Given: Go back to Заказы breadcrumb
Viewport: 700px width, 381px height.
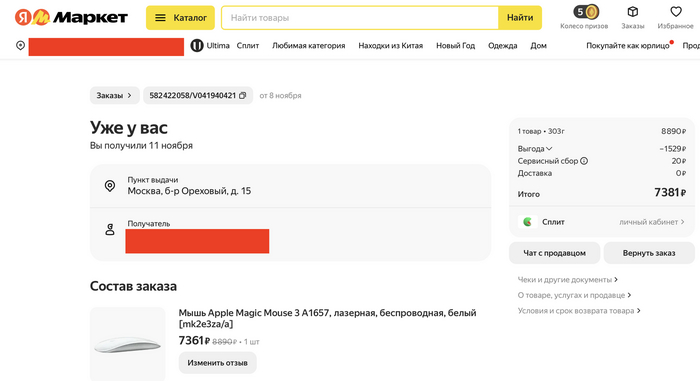Looking at the screenshot, I should click(115, 96).
